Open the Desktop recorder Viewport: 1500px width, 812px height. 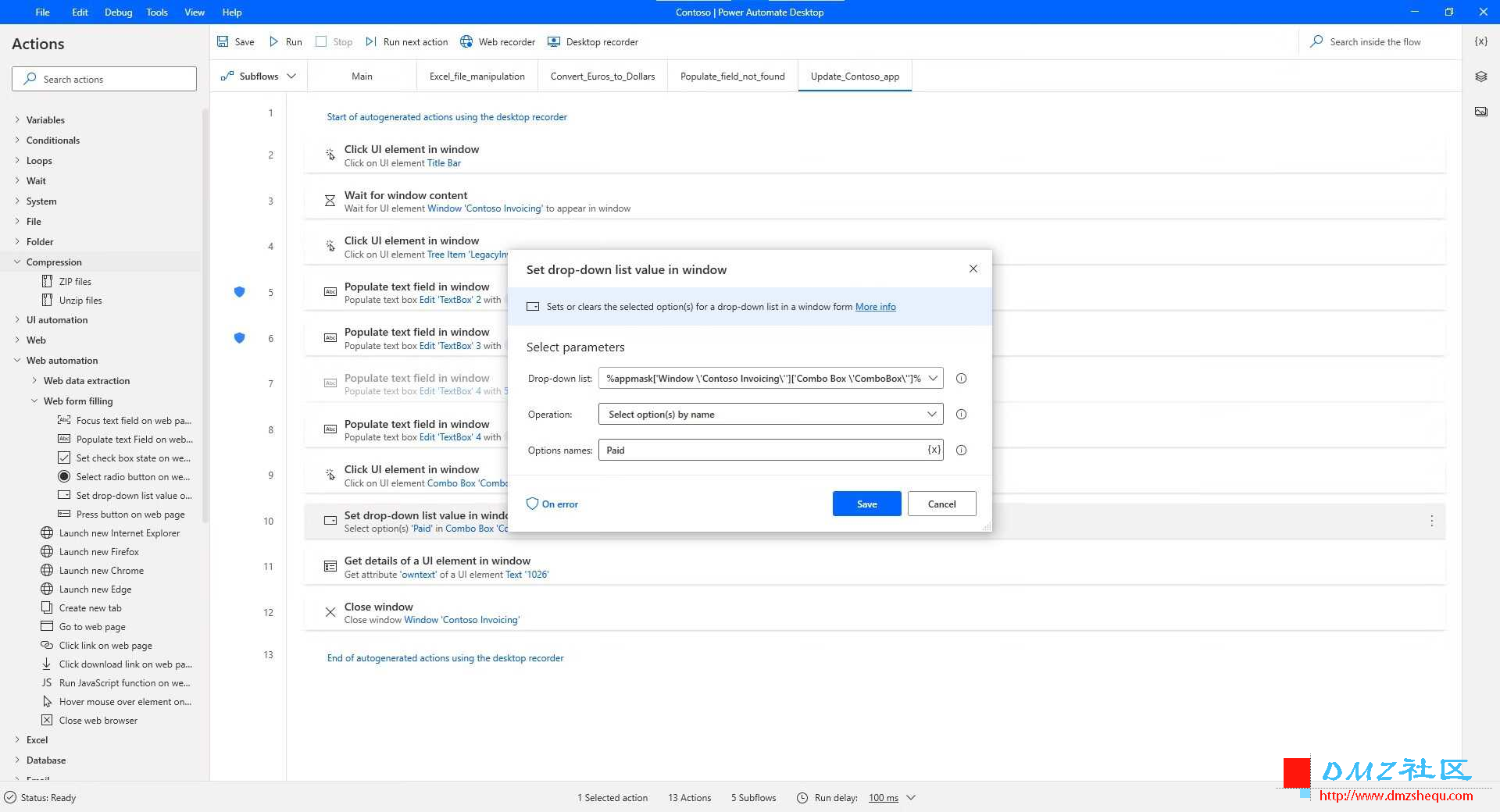point(593,41)
